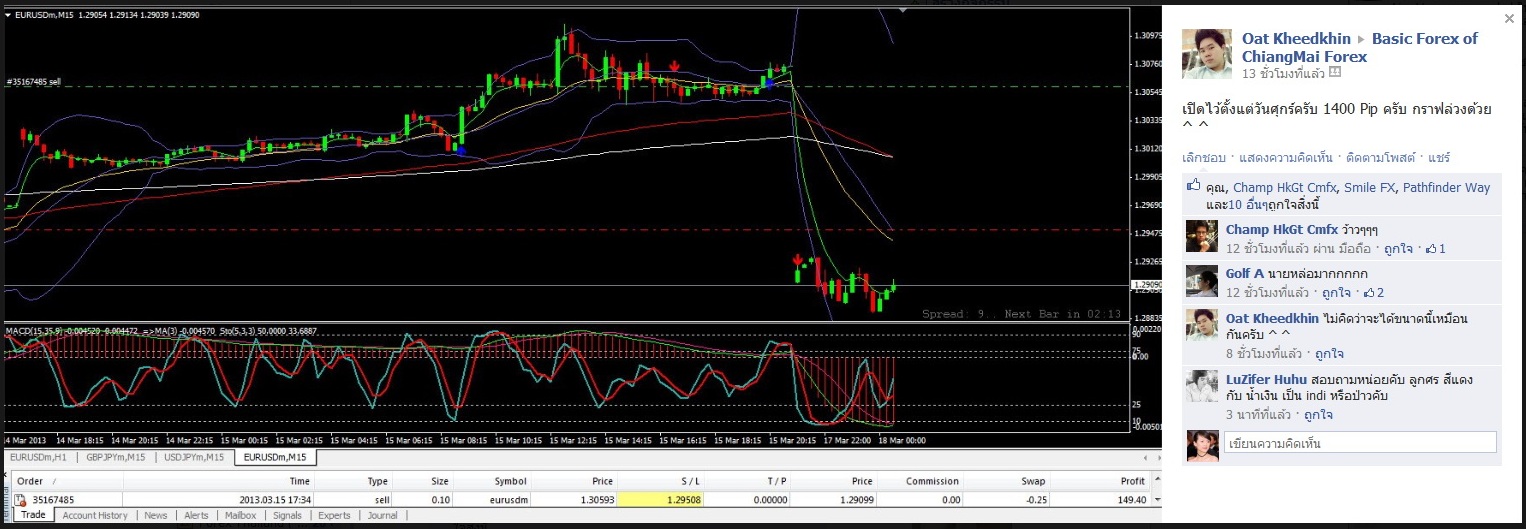The image size is (1526, 529).
Task: Switch to USDJPYm,M15 chart tab
Action: (x=193, y=457)
